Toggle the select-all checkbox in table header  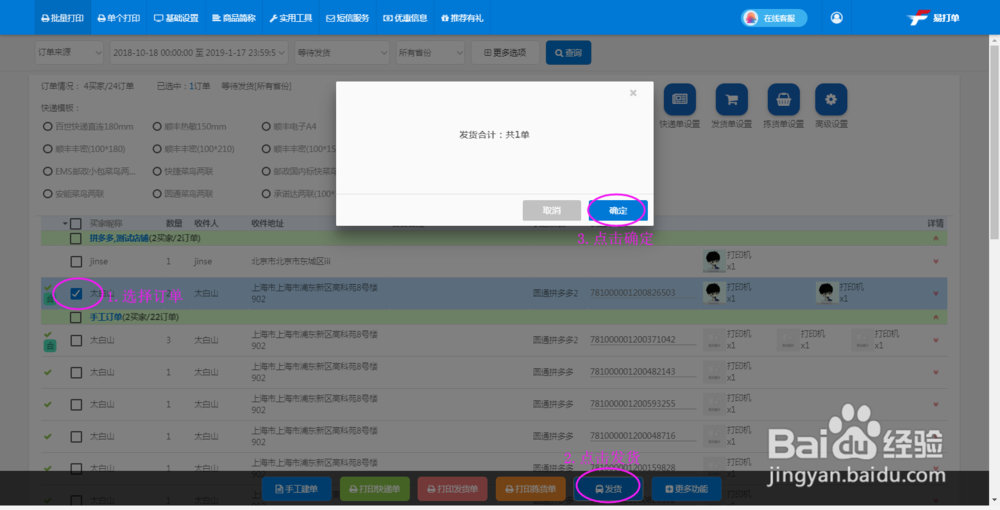point(76,224)
